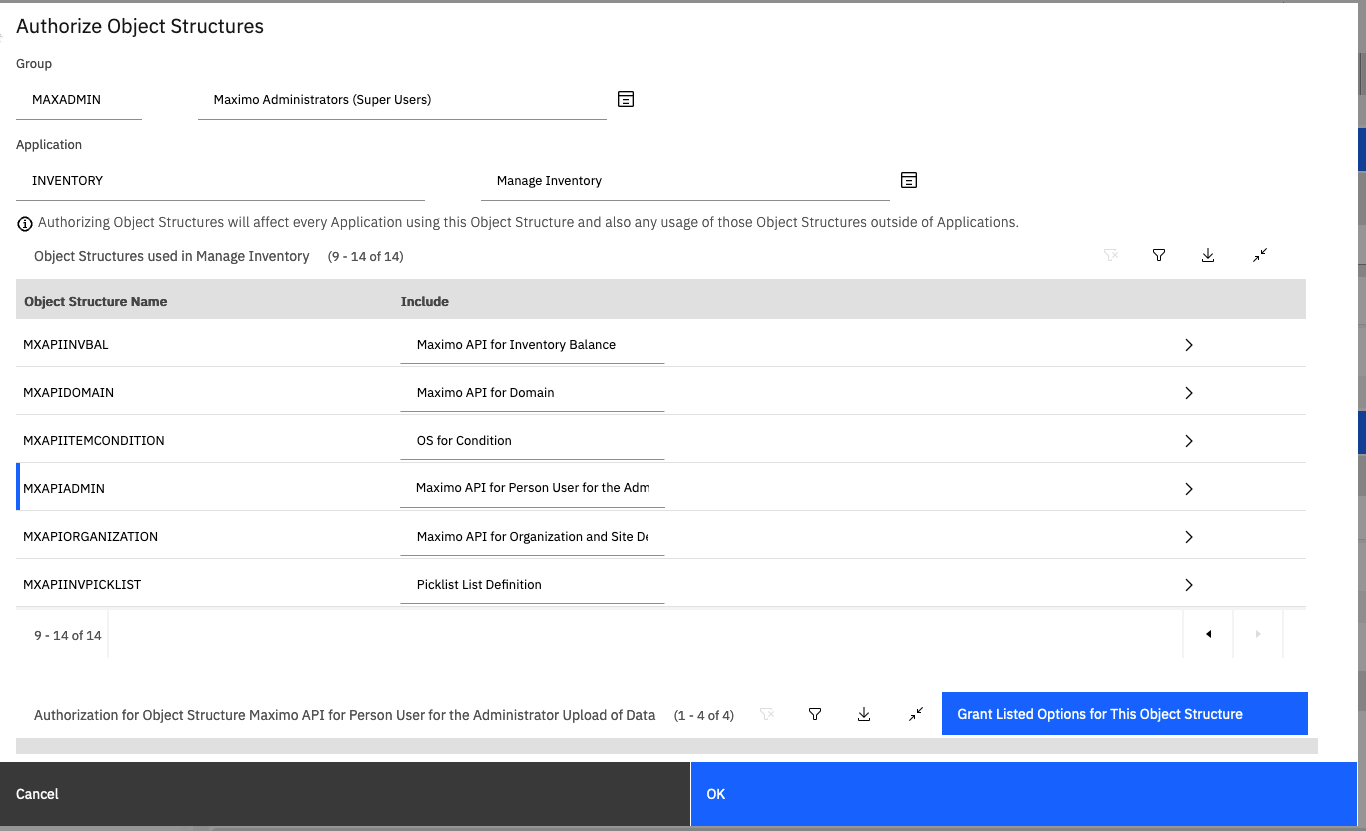The image size is (1366, 831).
Task: Open the Group detail menu icon
Action: tap(626, 99)
